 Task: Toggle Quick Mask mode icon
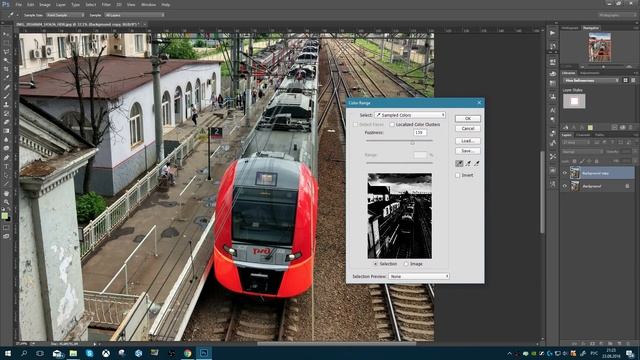tap(6, 228)
